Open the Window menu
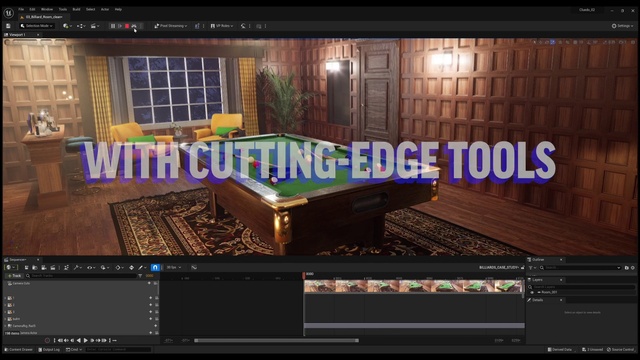 (47, 9)
